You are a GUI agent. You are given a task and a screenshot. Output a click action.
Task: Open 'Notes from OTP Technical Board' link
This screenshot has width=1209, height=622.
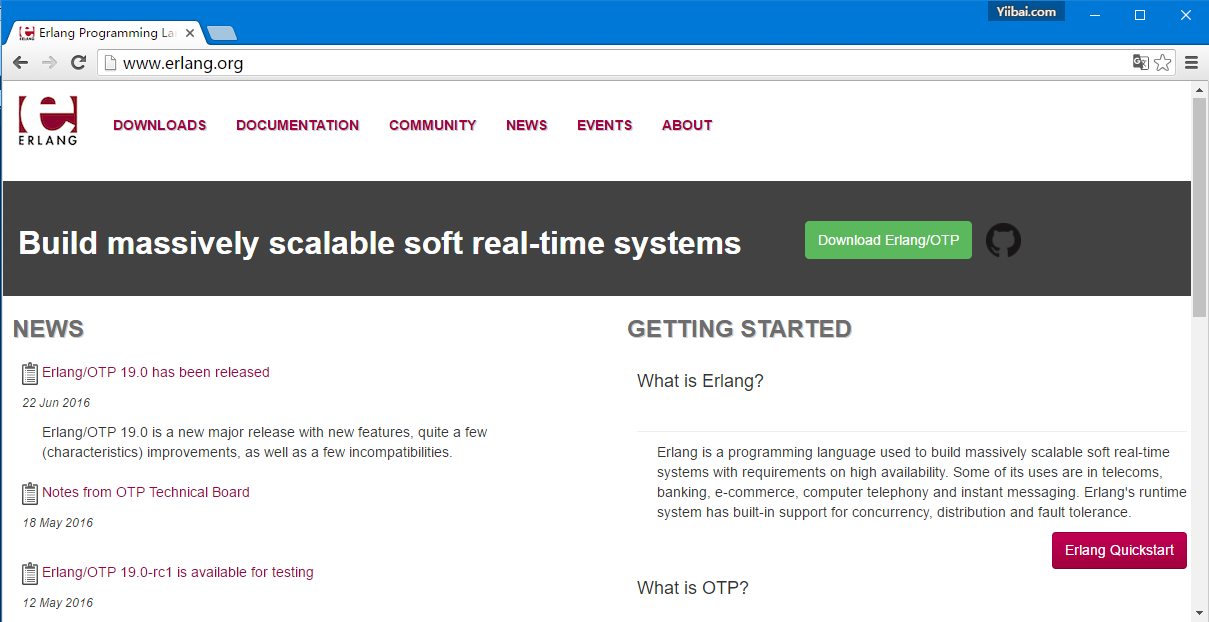tap(146, 492)
